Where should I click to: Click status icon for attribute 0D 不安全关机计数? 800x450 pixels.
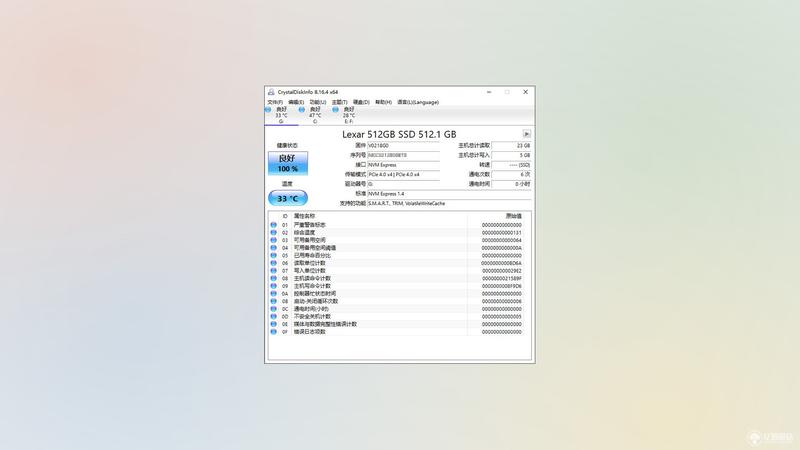pyautogui.click(x=273, y=317)
